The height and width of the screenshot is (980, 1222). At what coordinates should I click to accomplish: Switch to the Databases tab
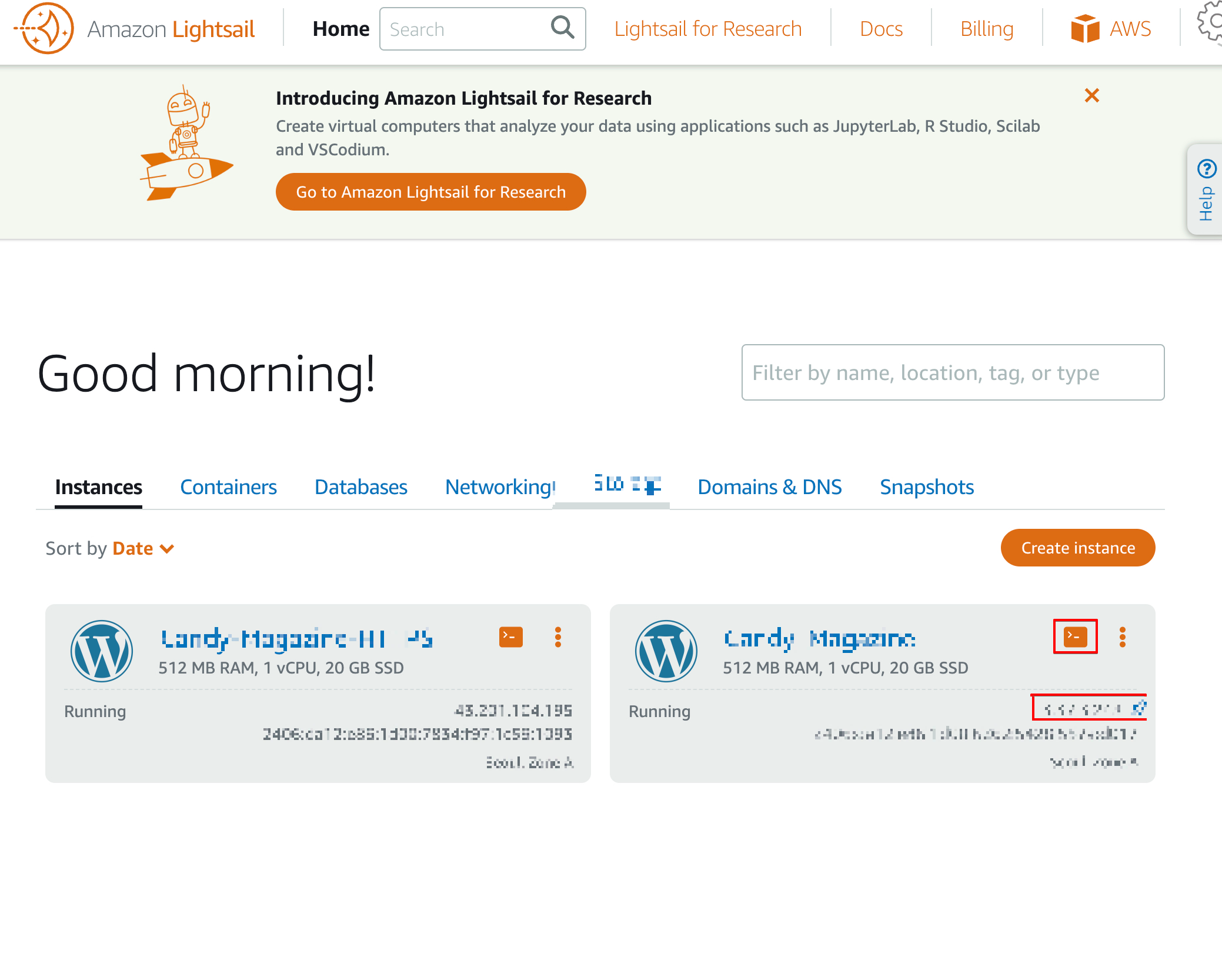[360, 487]
